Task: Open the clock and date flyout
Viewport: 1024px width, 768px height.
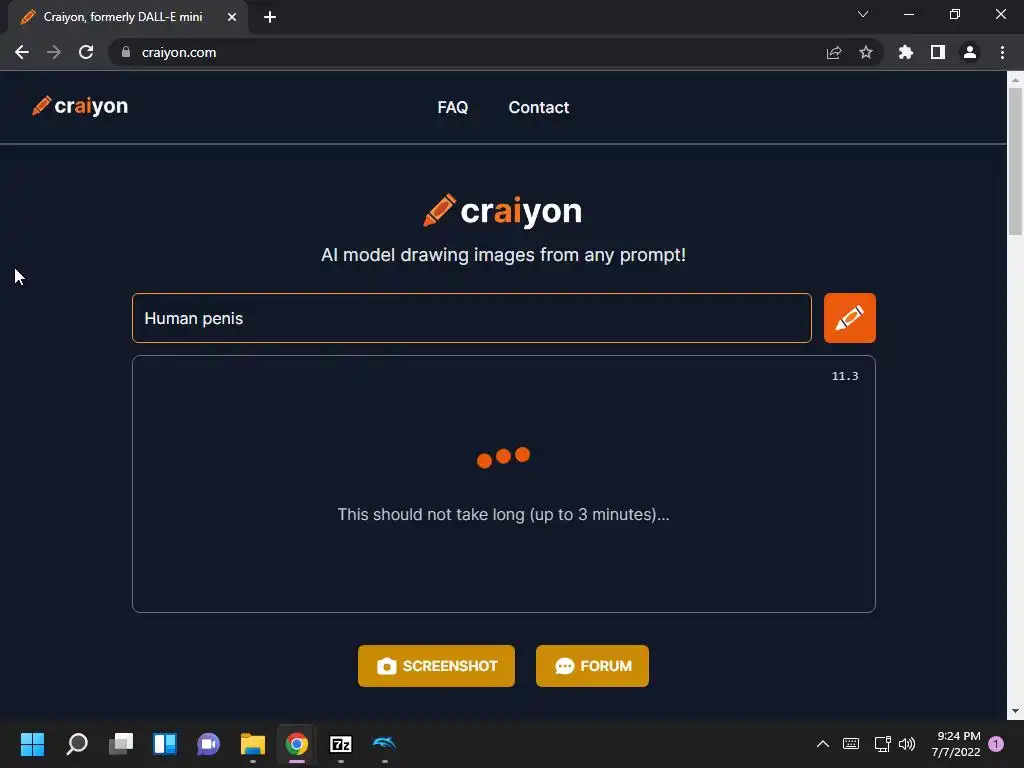Action: (956, 744)
